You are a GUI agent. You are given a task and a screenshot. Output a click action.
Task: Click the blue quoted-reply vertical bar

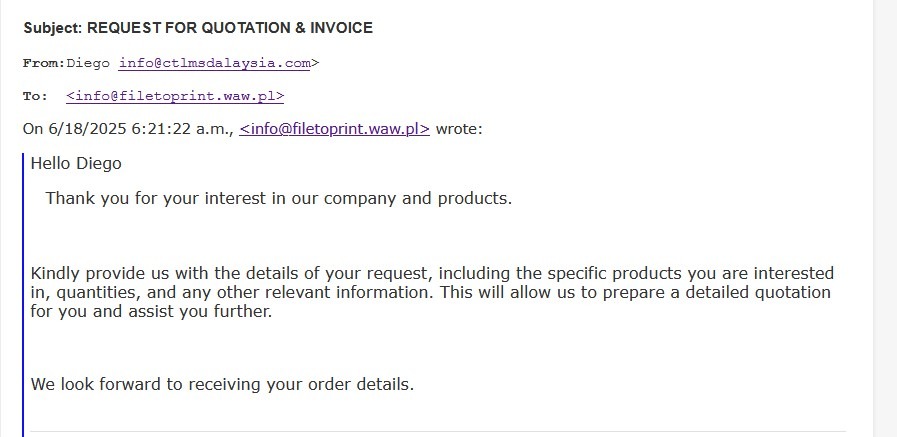(23, 295)
